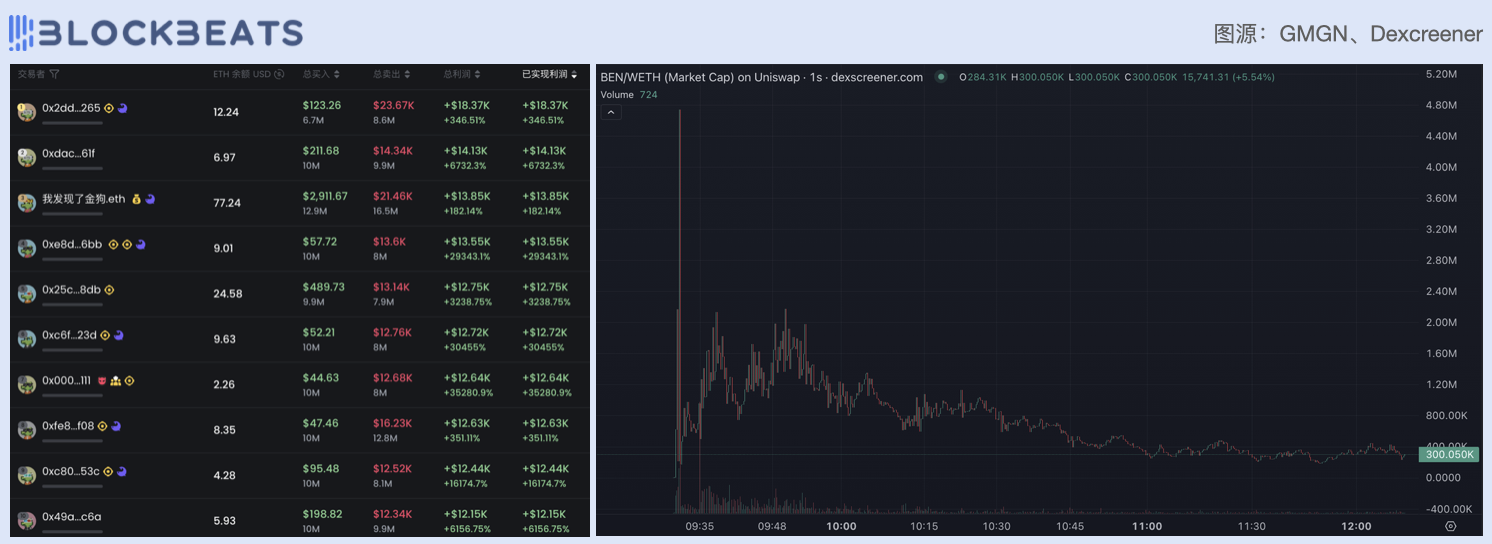
Task: Click the avatar of trader 0xe8d...6bb
Action: [x=27, y=248]
